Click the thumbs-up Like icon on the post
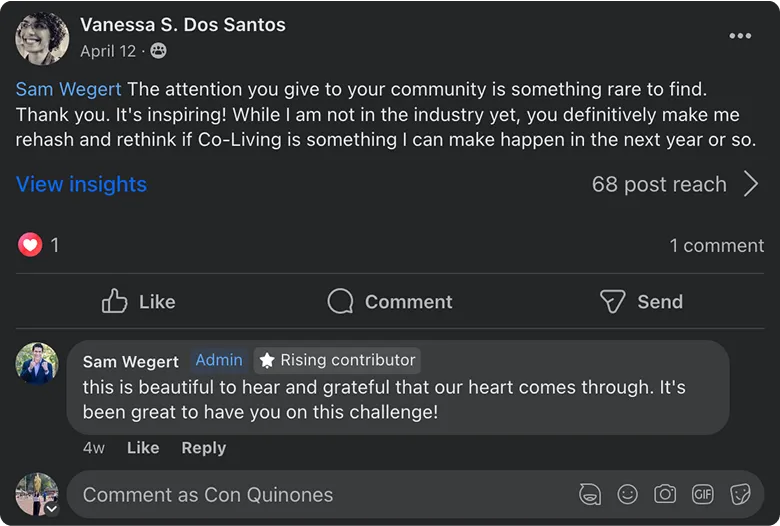This screenshot has width=780, height=526. pyautogui.click(x=115, y=301)
